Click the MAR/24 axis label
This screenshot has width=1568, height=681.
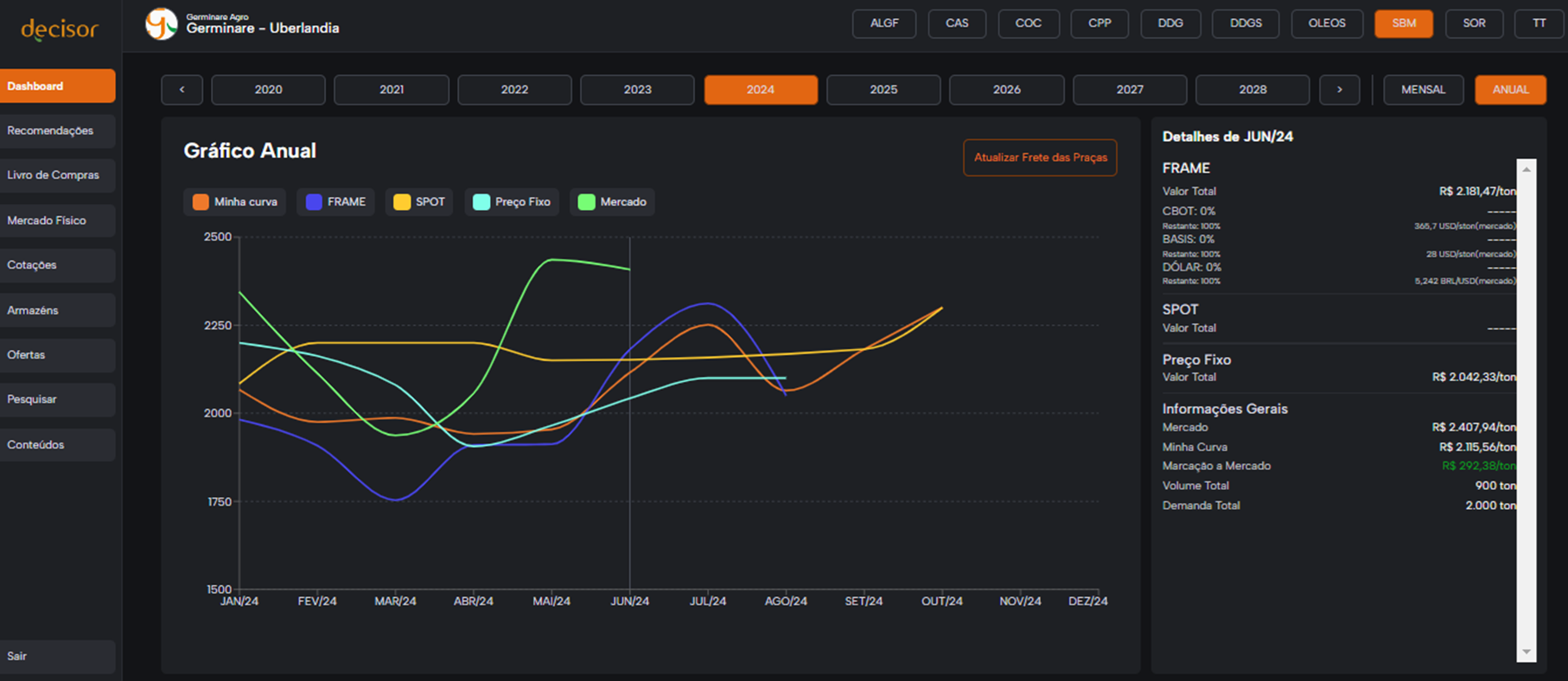[x=395, y=601]
